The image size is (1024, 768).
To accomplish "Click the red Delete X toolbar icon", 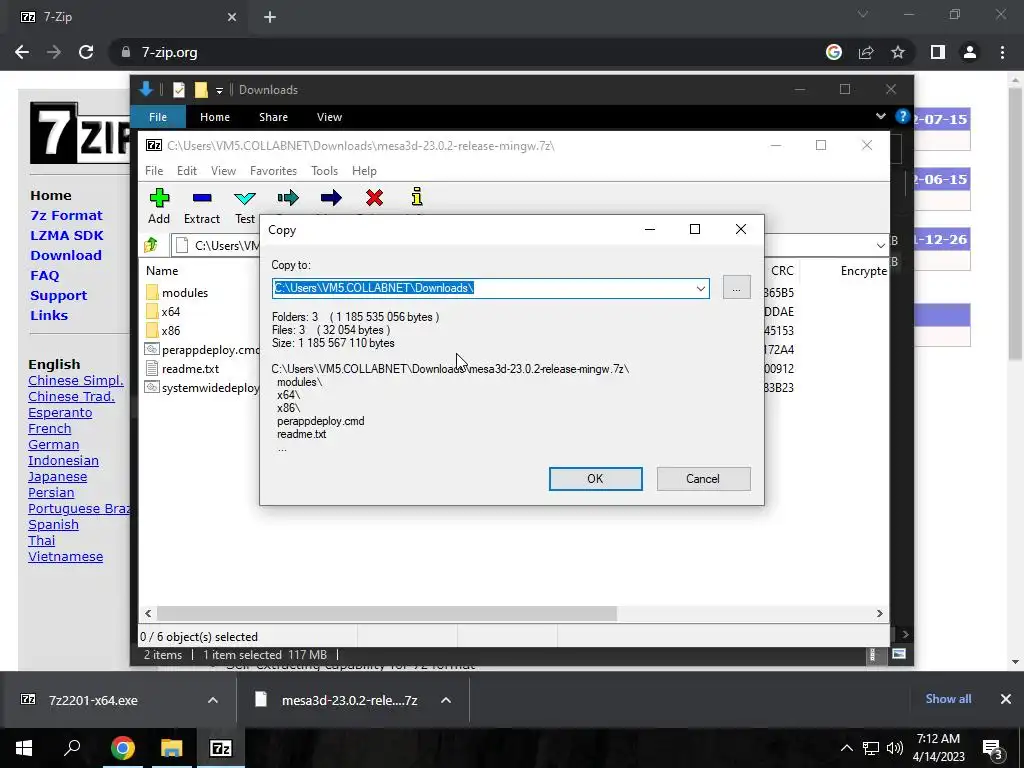I will click(374, 198).
